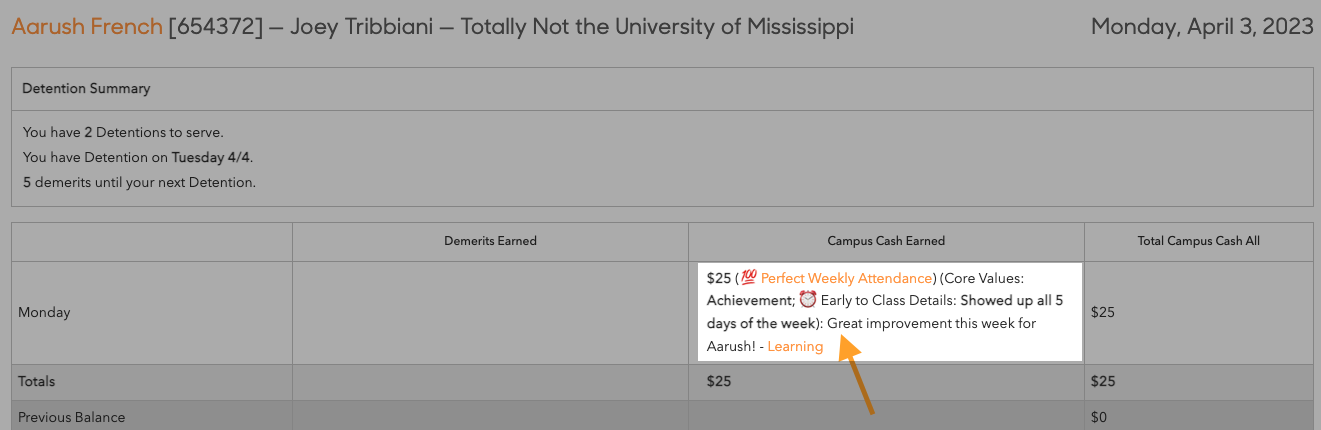Click the Detention Summary heading
This screenshot has width=1321, height=430.
pos(86,89)
